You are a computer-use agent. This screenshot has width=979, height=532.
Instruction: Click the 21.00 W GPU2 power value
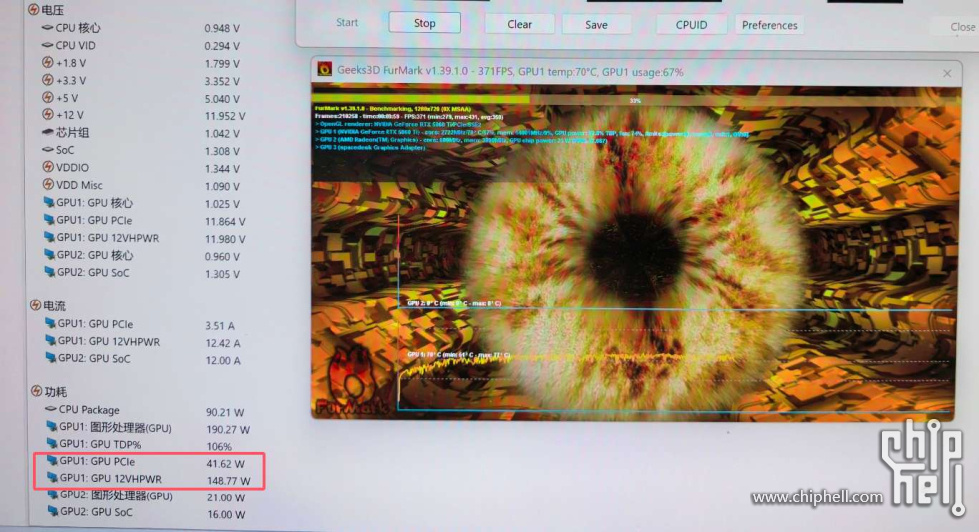point(226,498)
